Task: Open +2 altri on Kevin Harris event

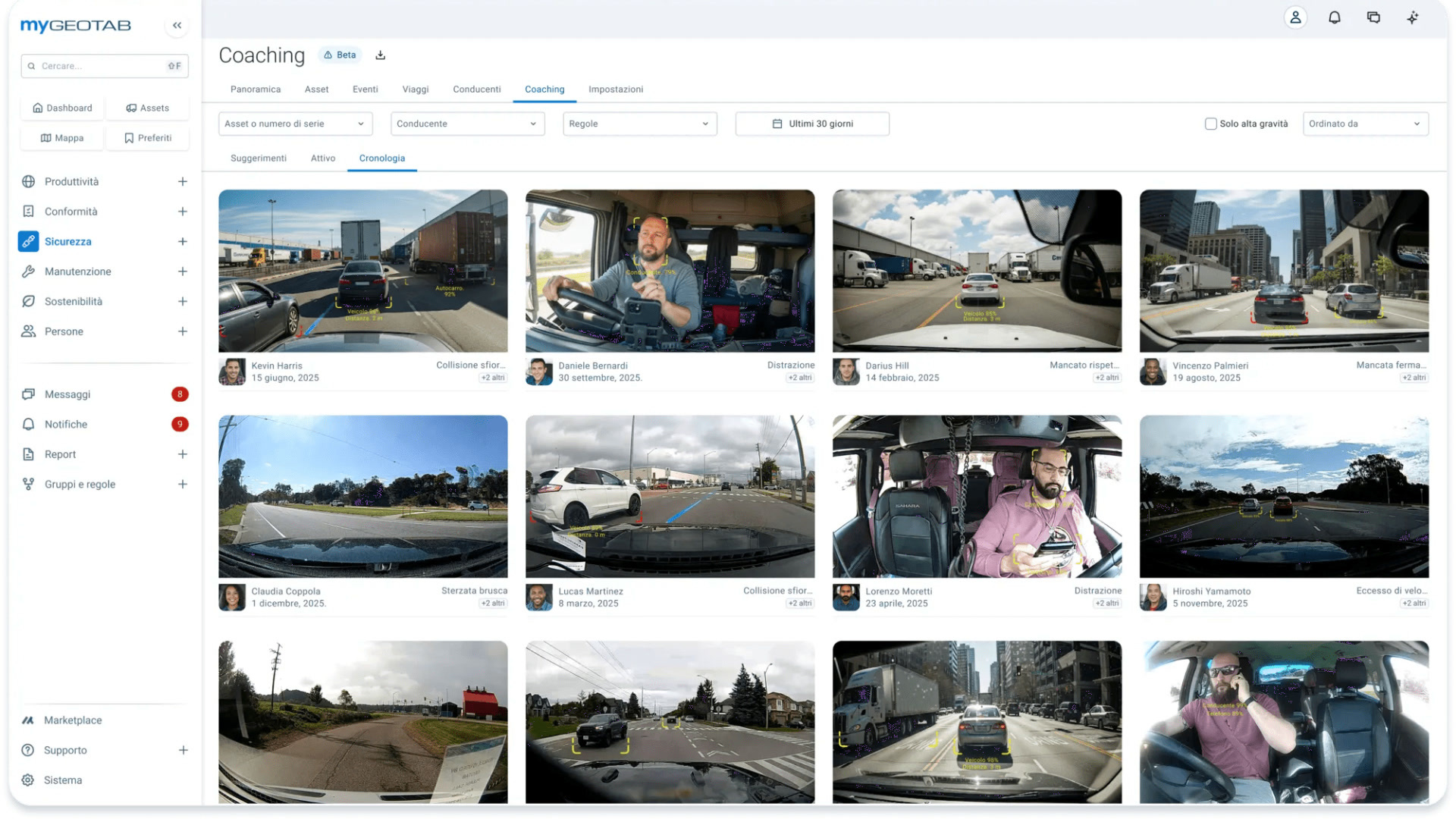Action: point(493,377)
